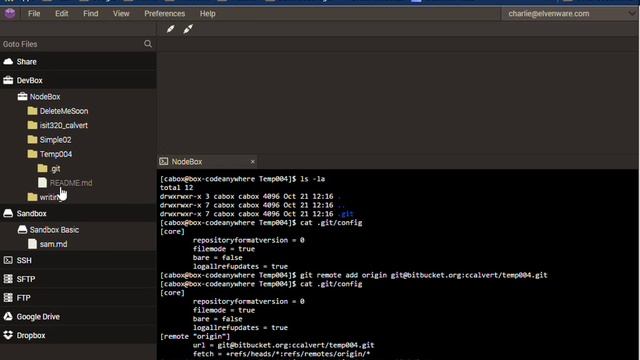Close the NodeBox terminal tab
This screenshot has width=640, height=360.
click(x=253, y=162)
